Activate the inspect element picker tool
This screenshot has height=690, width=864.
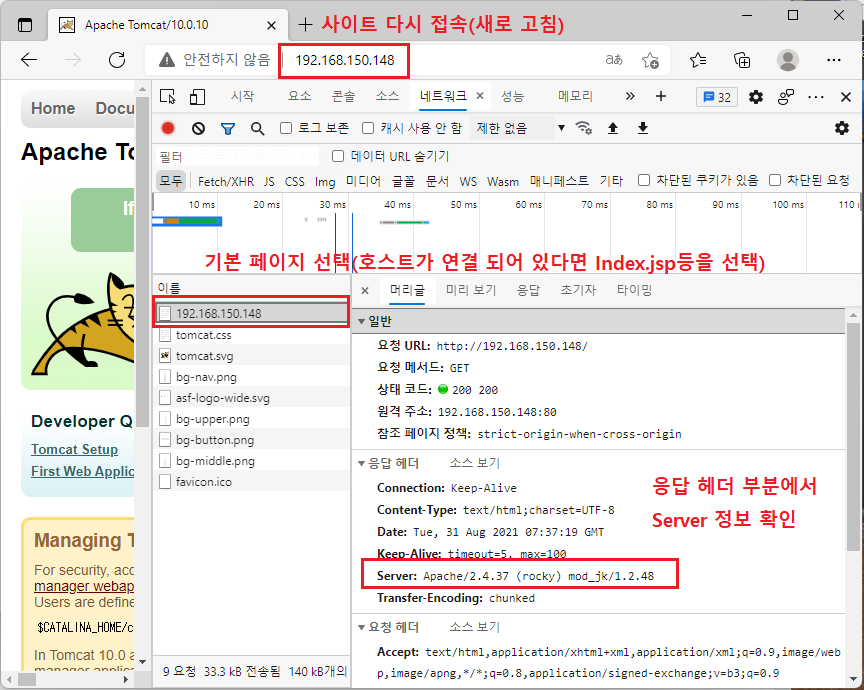click(x=168, y=97)
